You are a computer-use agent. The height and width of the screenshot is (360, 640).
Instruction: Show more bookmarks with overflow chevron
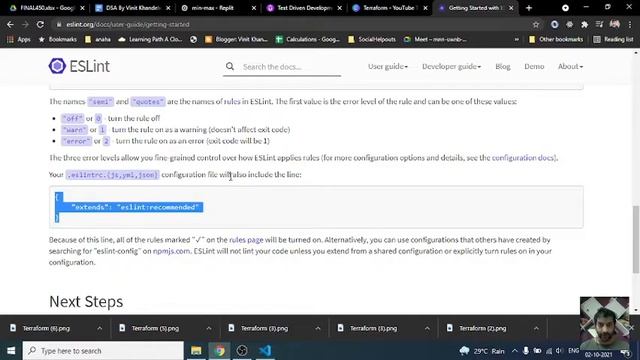click(x=517, y=40)
